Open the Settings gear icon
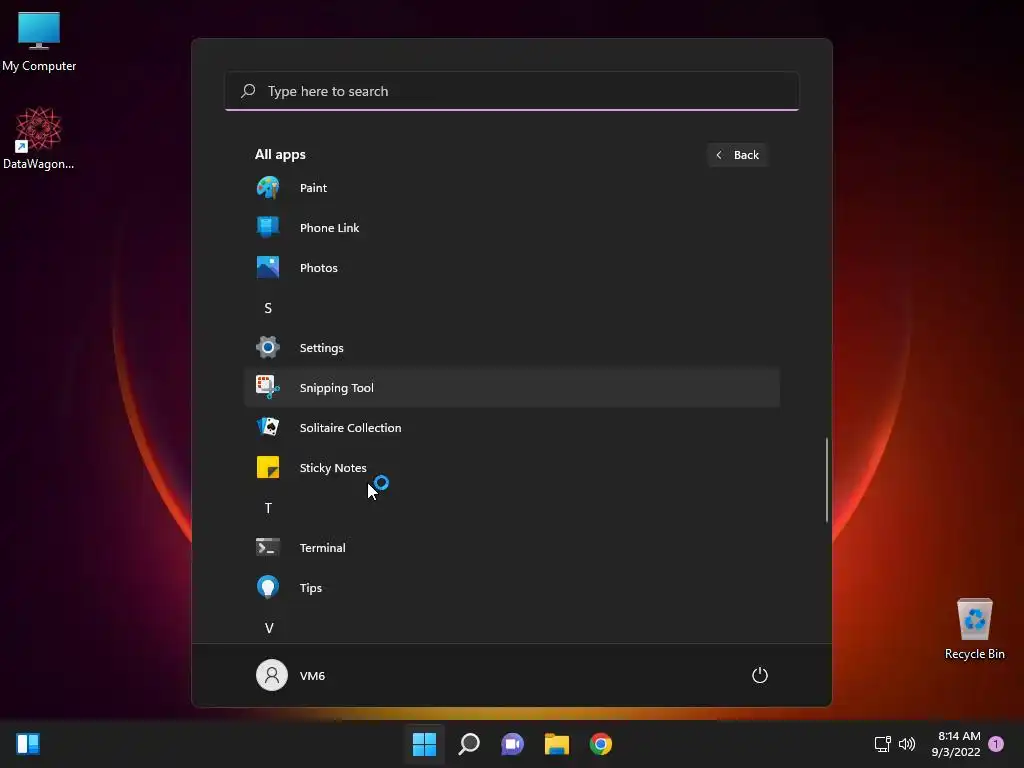The width and height of the screenshot is (1024, 768). (268, 347)
